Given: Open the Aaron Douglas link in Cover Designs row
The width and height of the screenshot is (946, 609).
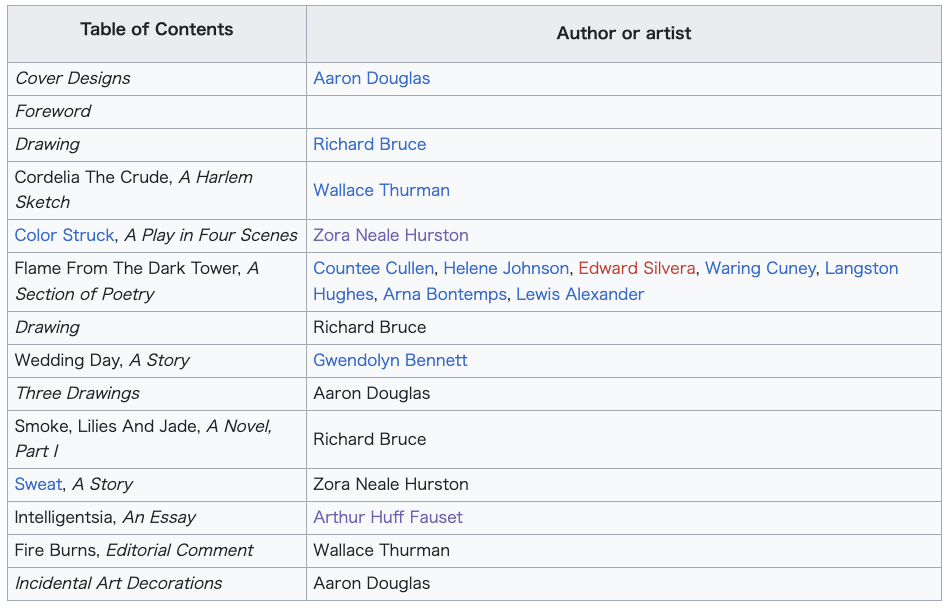Looking at the screenshot, I should click(371, 78).
